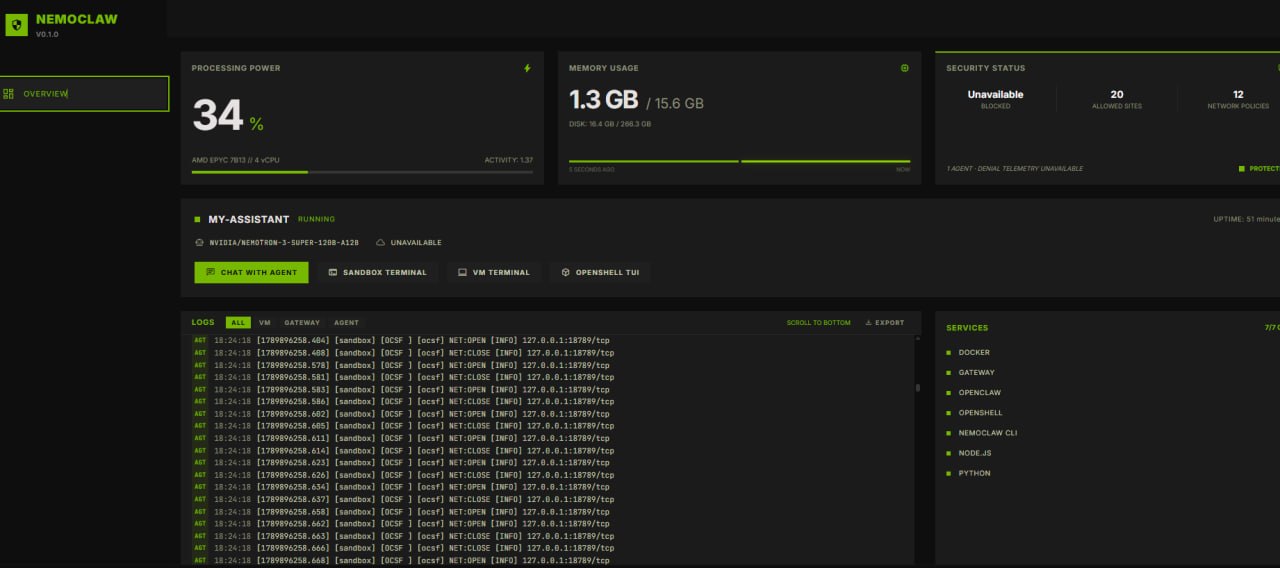Click the OpenShell service status indicator
The height and width of the screenshot is (568, 1280).
949,413
